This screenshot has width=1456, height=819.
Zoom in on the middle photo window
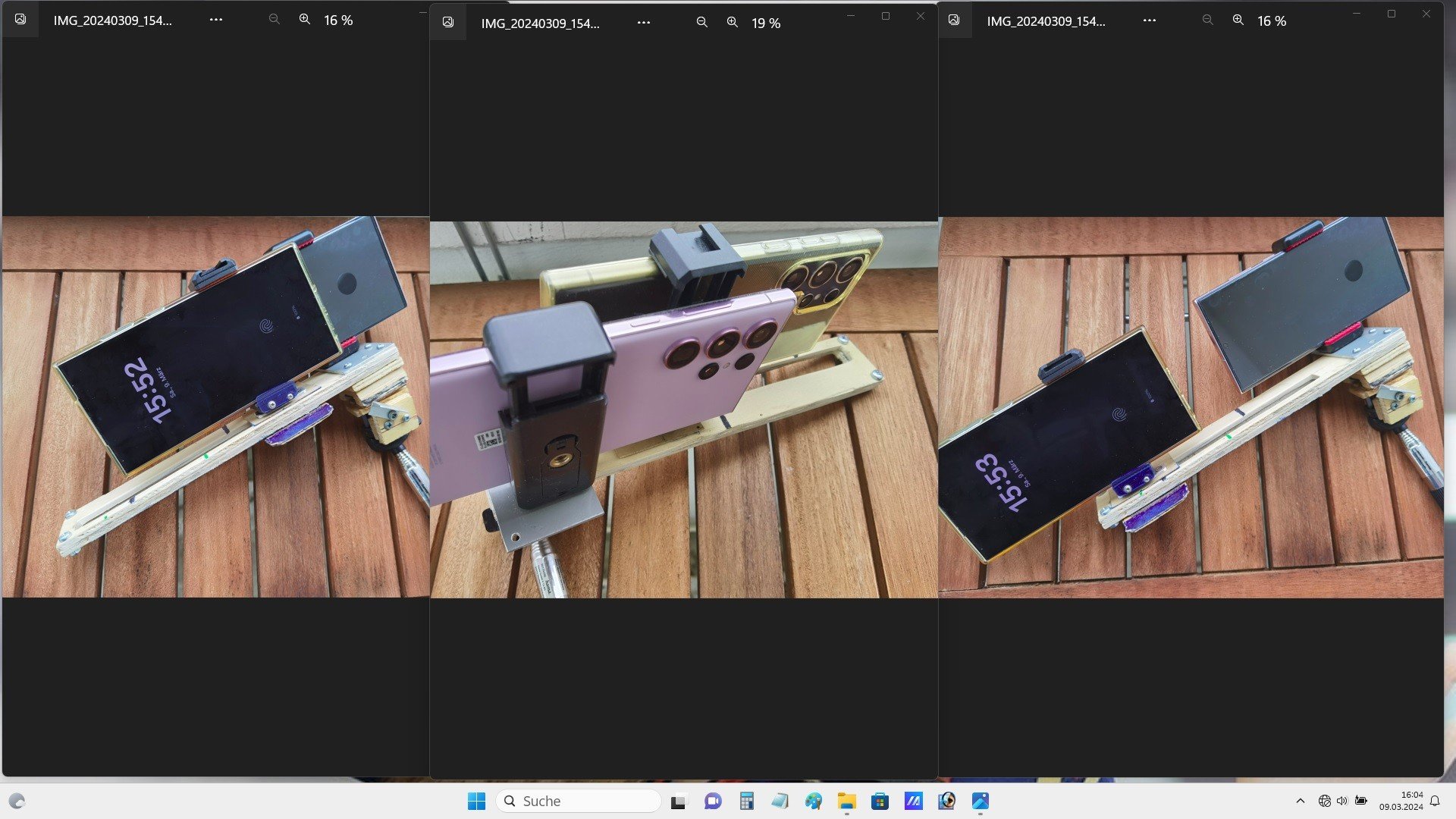pos(732,23)
